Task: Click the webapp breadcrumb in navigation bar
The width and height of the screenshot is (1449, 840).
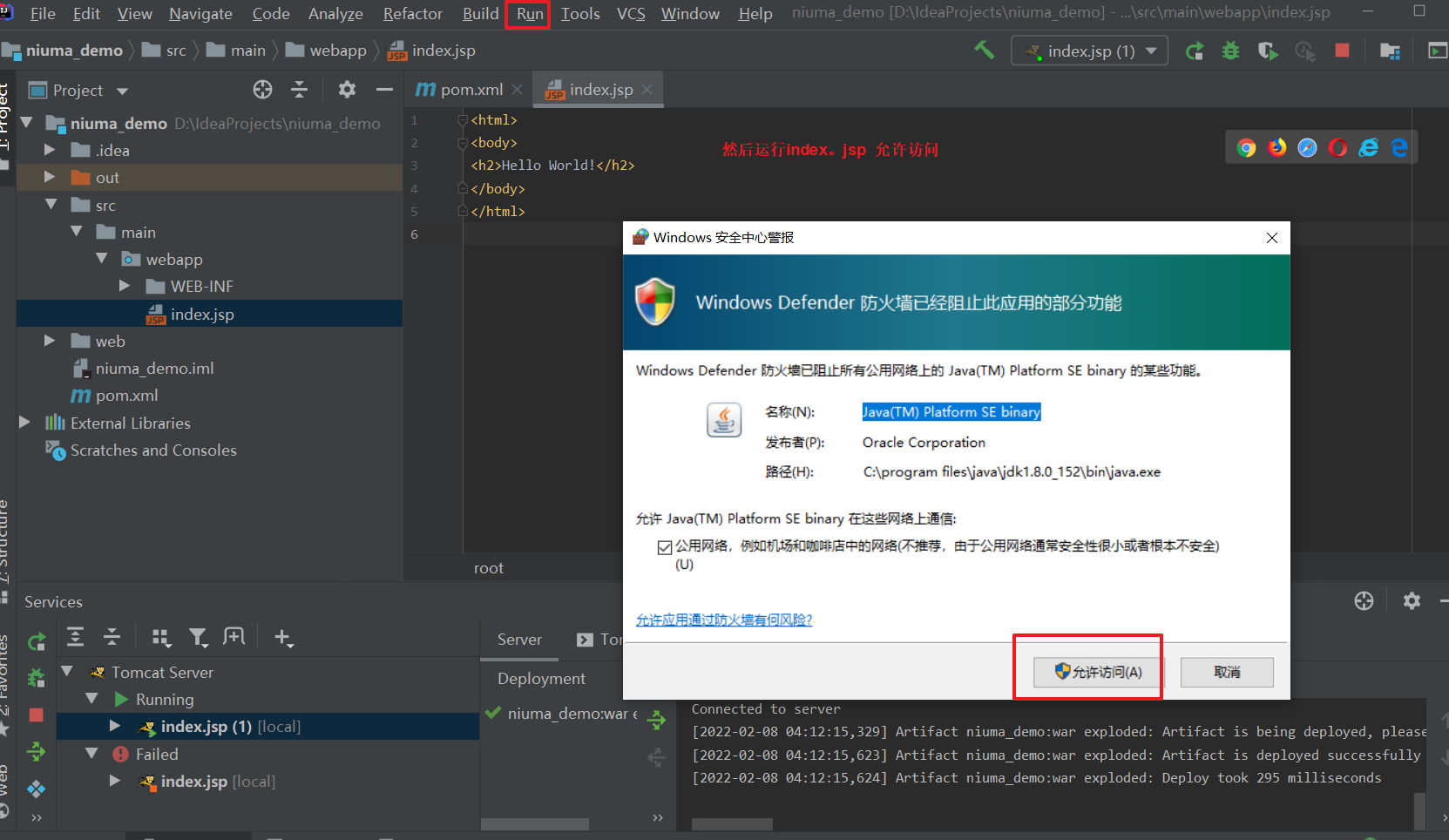Action: tap(338, 51)
